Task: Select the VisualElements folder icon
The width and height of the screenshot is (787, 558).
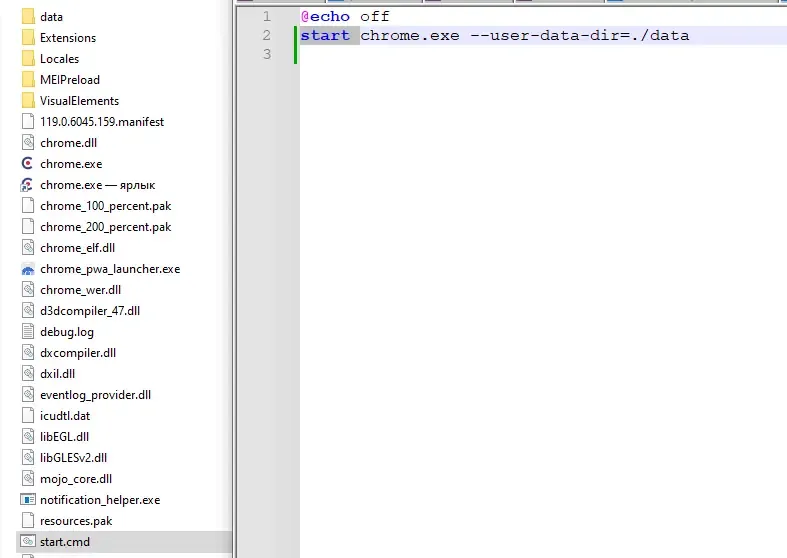Action: (28, 101)
